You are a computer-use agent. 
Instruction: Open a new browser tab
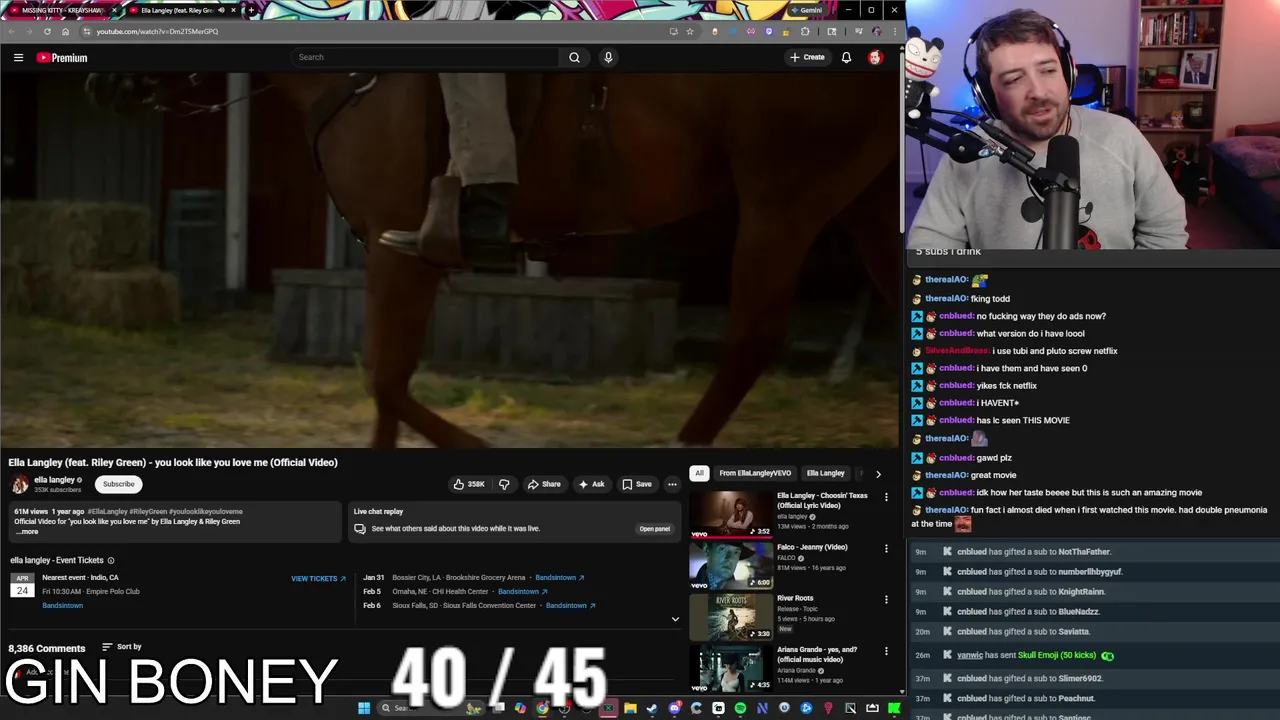[251, 10]
